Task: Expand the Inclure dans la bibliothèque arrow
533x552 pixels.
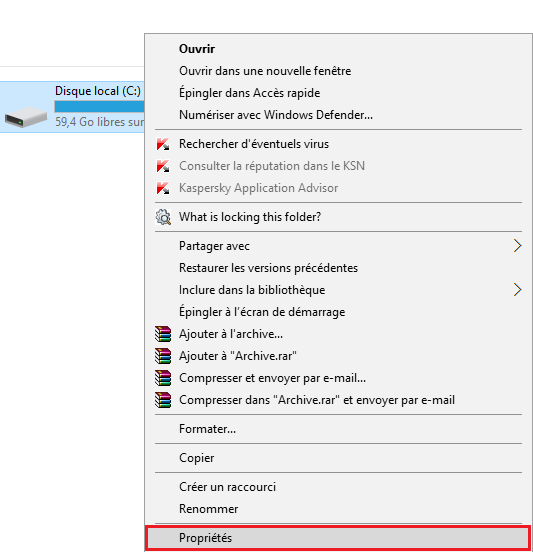Action: coord(517,290)
